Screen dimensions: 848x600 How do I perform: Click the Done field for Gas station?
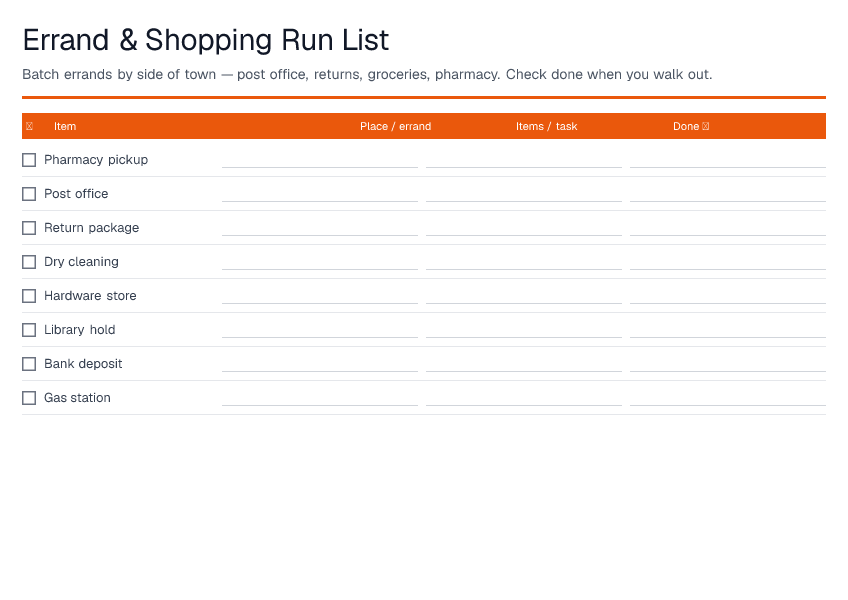(727, 399)
